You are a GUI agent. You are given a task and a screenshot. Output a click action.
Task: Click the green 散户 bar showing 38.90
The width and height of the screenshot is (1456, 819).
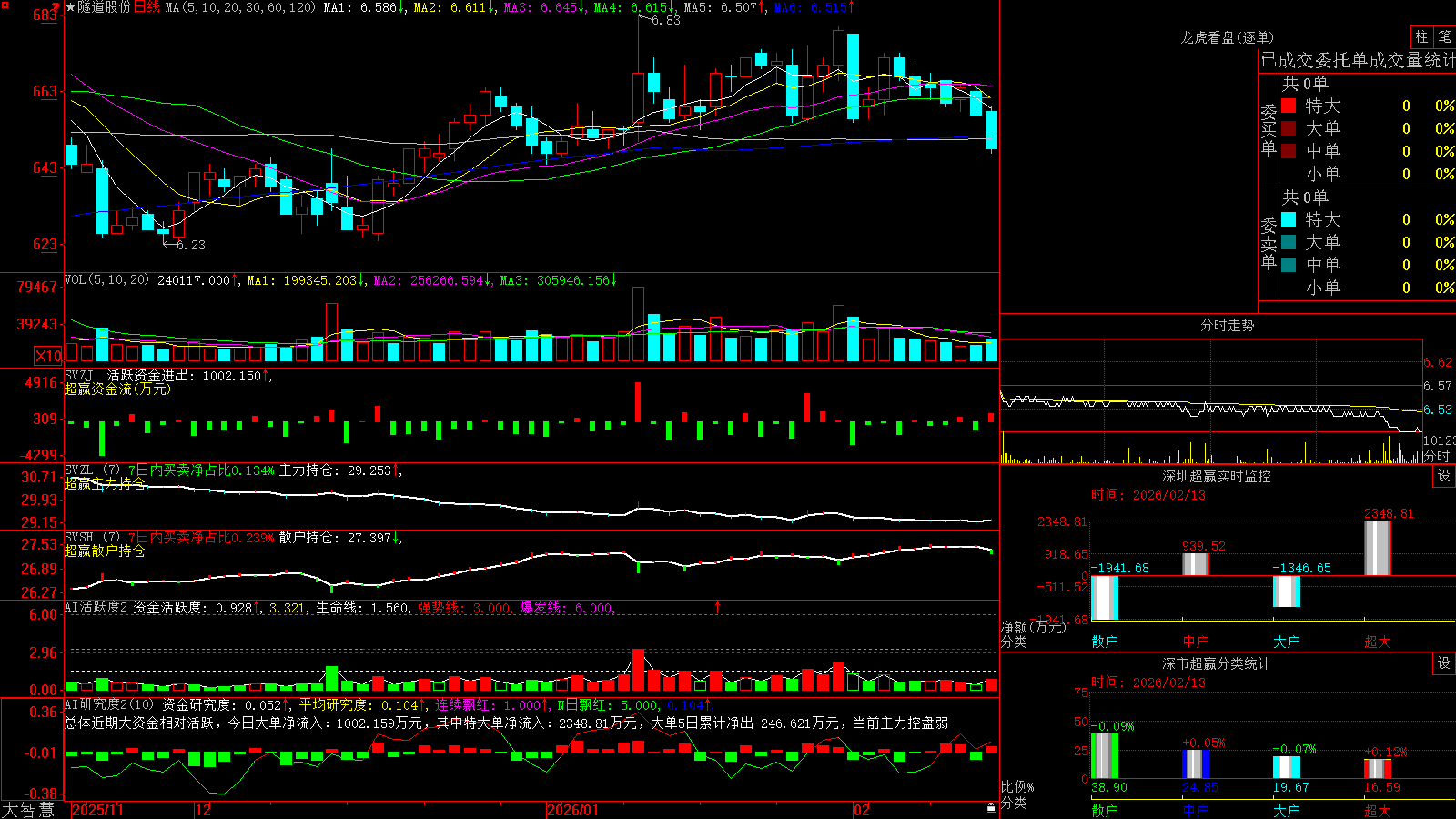[1105, 756]
